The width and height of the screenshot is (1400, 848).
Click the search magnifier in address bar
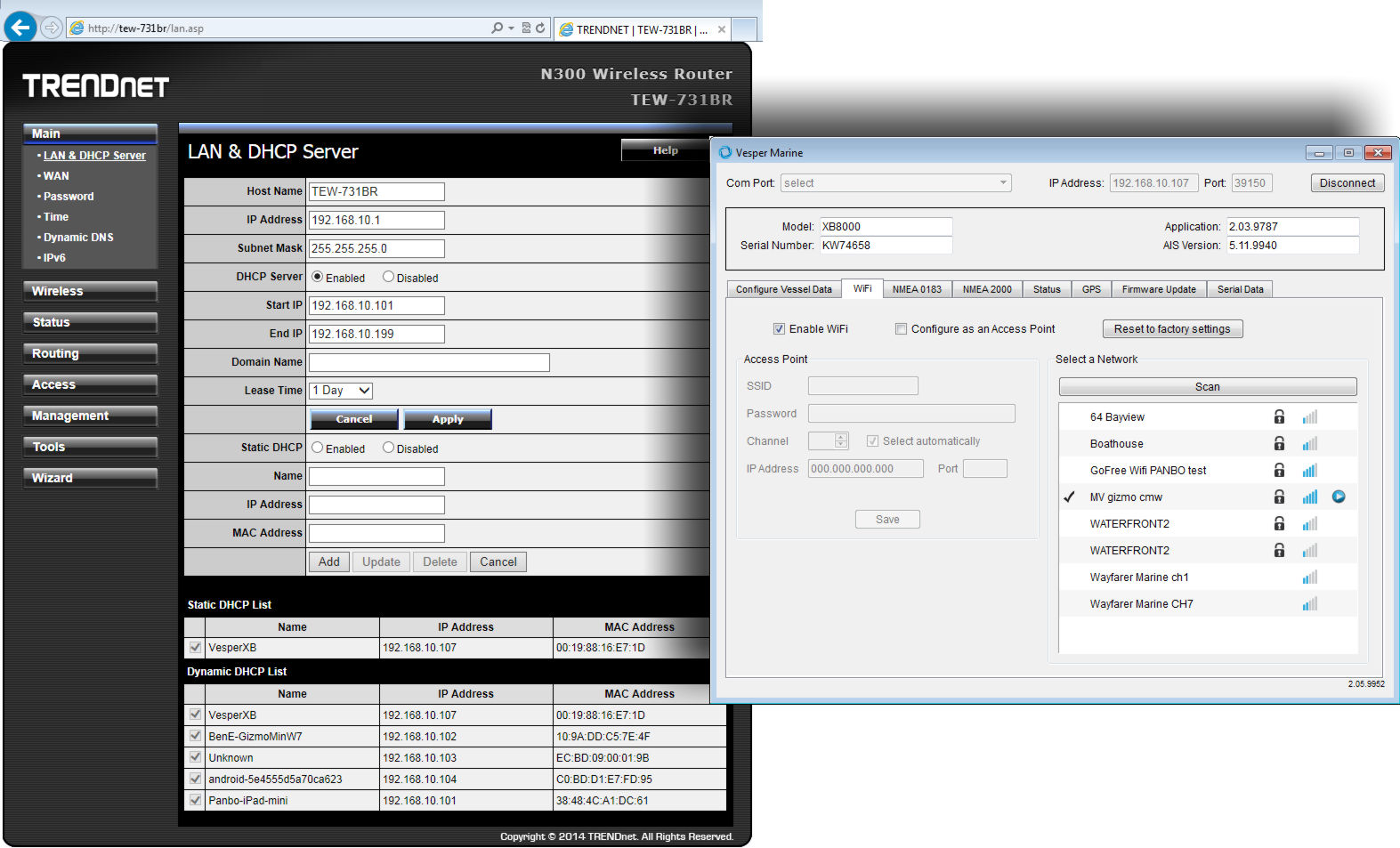click(497, 28)
